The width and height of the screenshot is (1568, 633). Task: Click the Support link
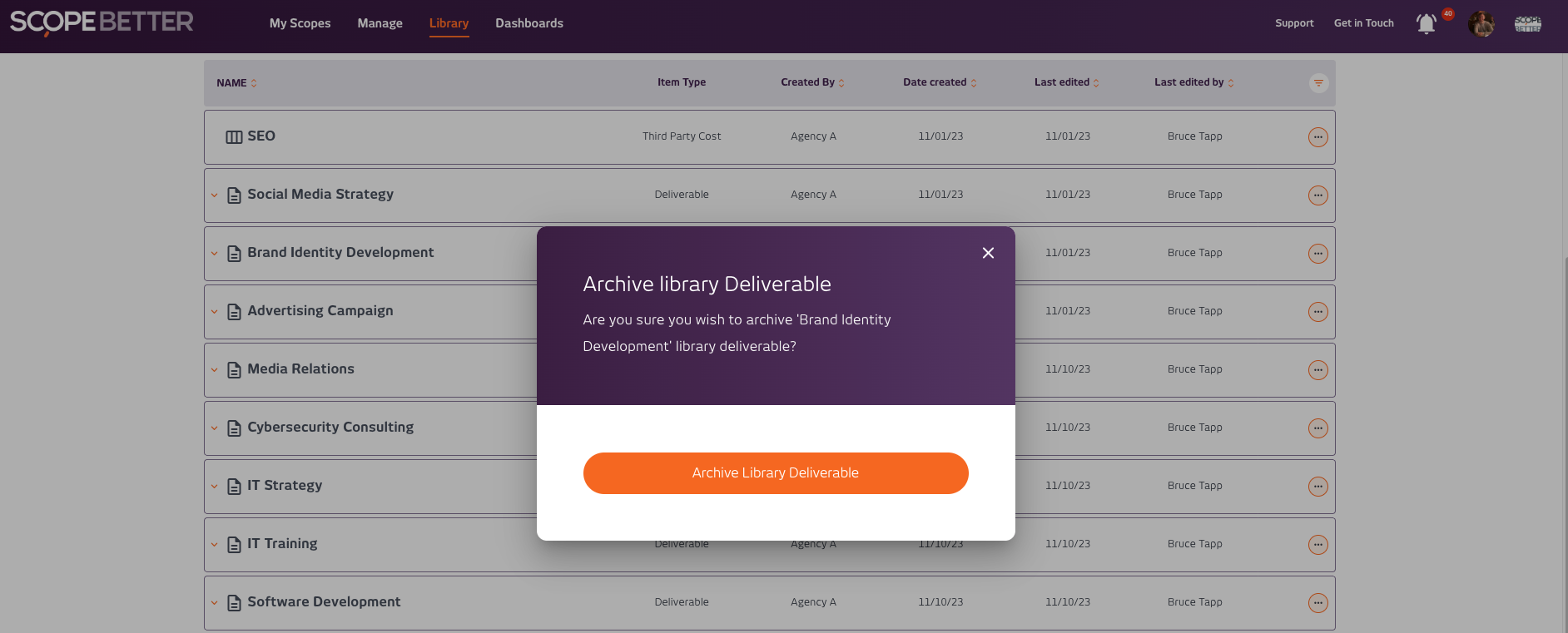[1294, 23]
